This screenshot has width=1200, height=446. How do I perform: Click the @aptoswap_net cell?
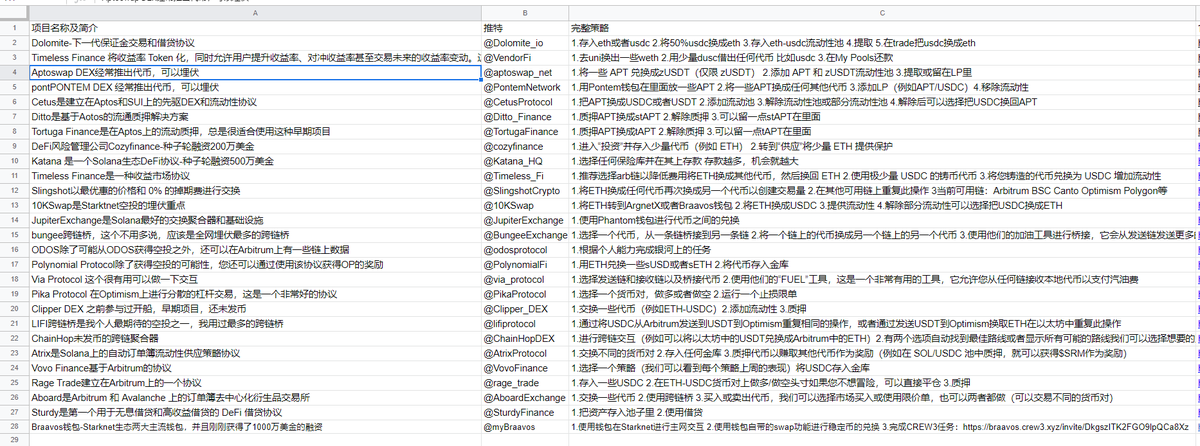(x=524, y=73)
